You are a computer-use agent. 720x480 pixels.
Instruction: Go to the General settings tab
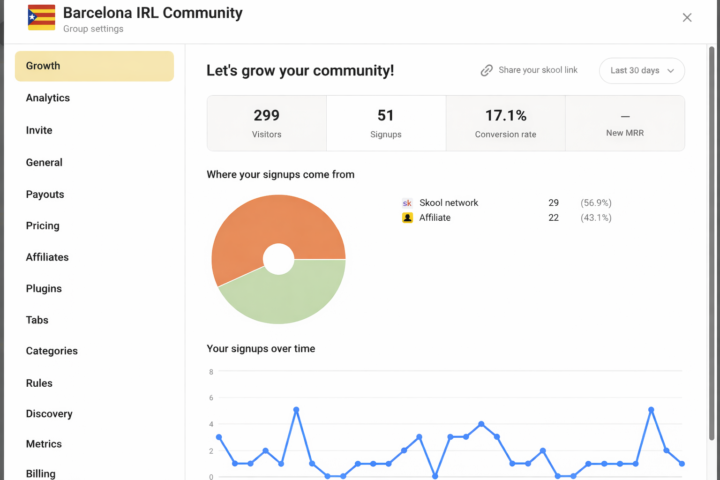click(44, 162)
